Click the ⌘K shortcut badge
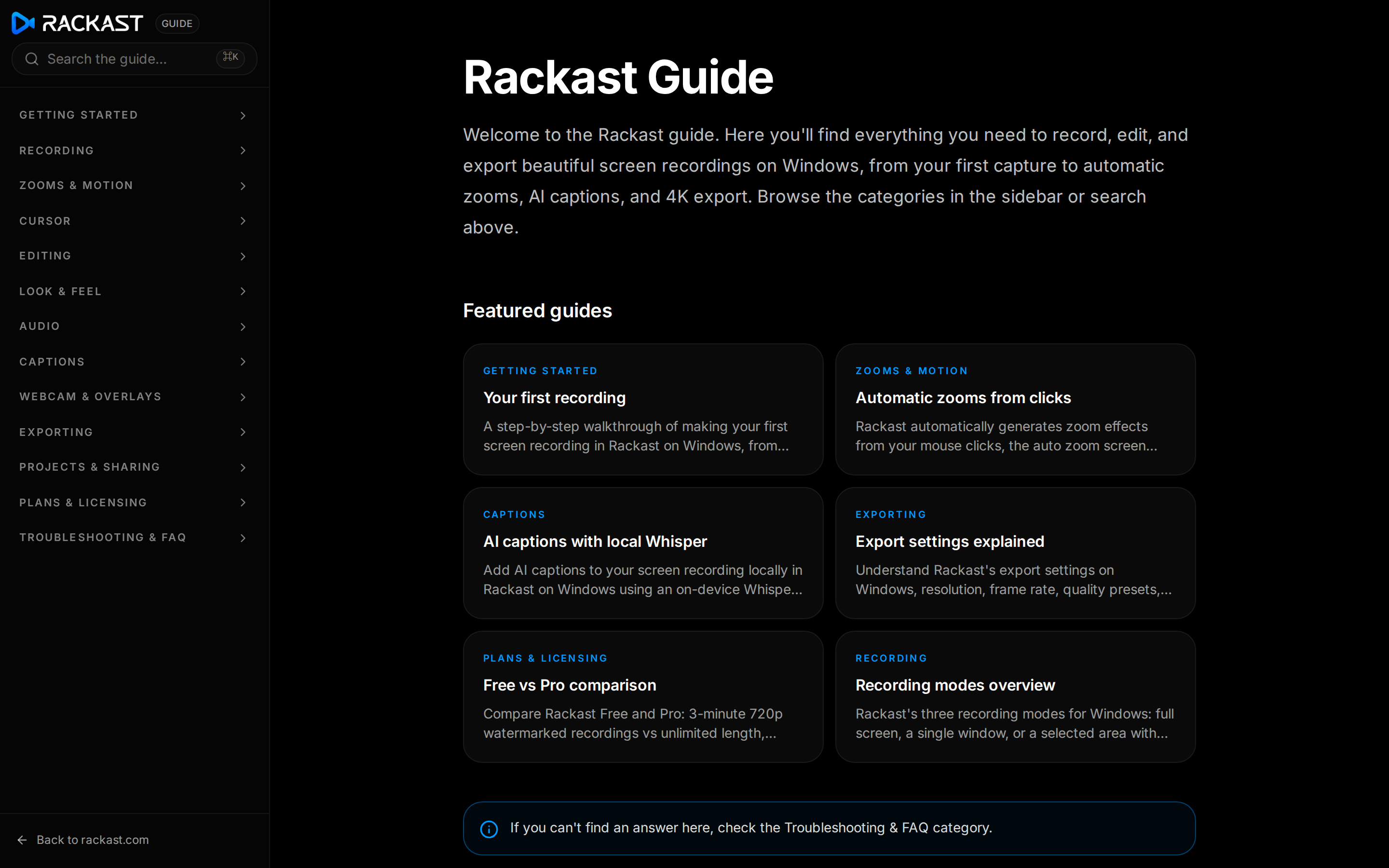1389x868 pixels. (231, 57)
